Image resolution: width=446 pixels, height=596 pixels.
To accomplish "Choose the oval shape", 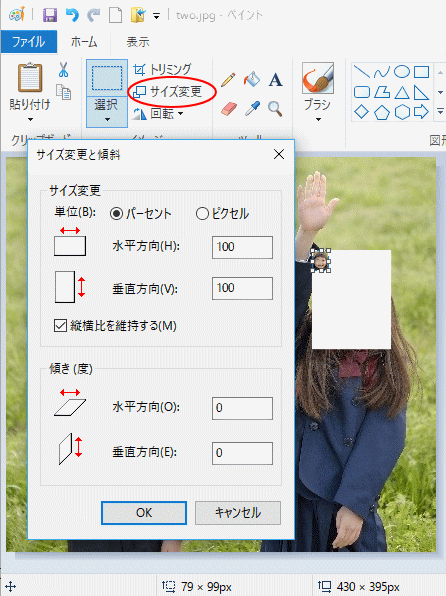I will 402,71.
